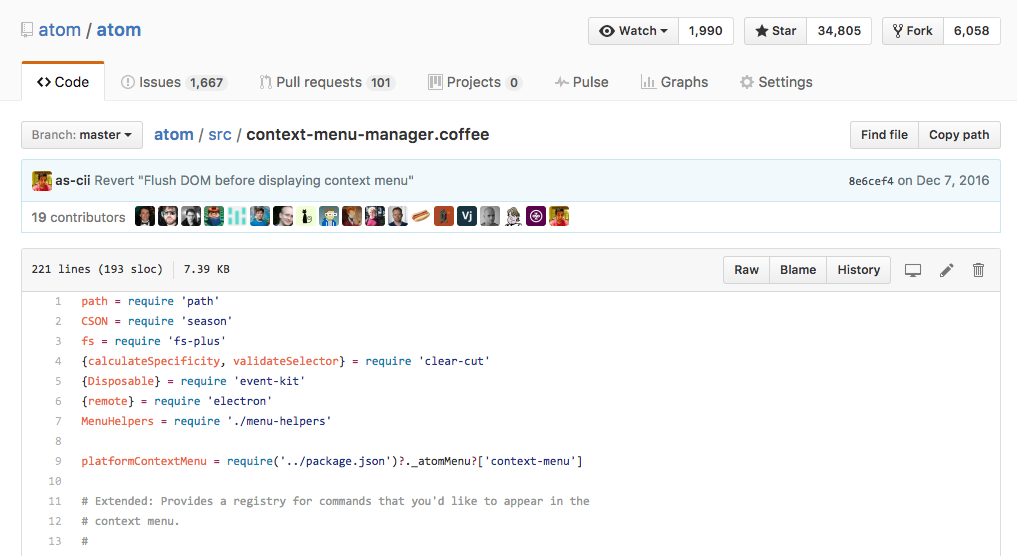Screen dimensions: 1017x556
Task: Open file in desktop app icon
Action: pos(912,270)
